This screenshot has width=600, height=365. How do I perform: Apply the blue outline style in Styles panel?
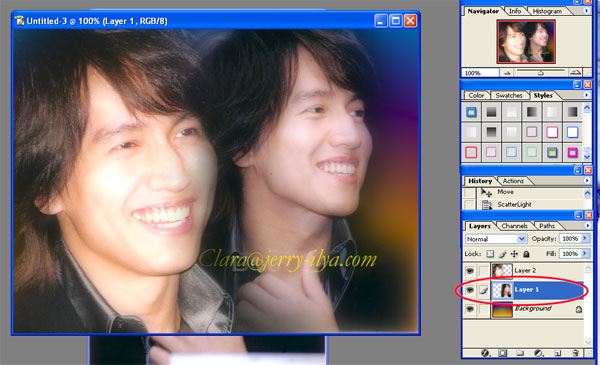point(471,112)
